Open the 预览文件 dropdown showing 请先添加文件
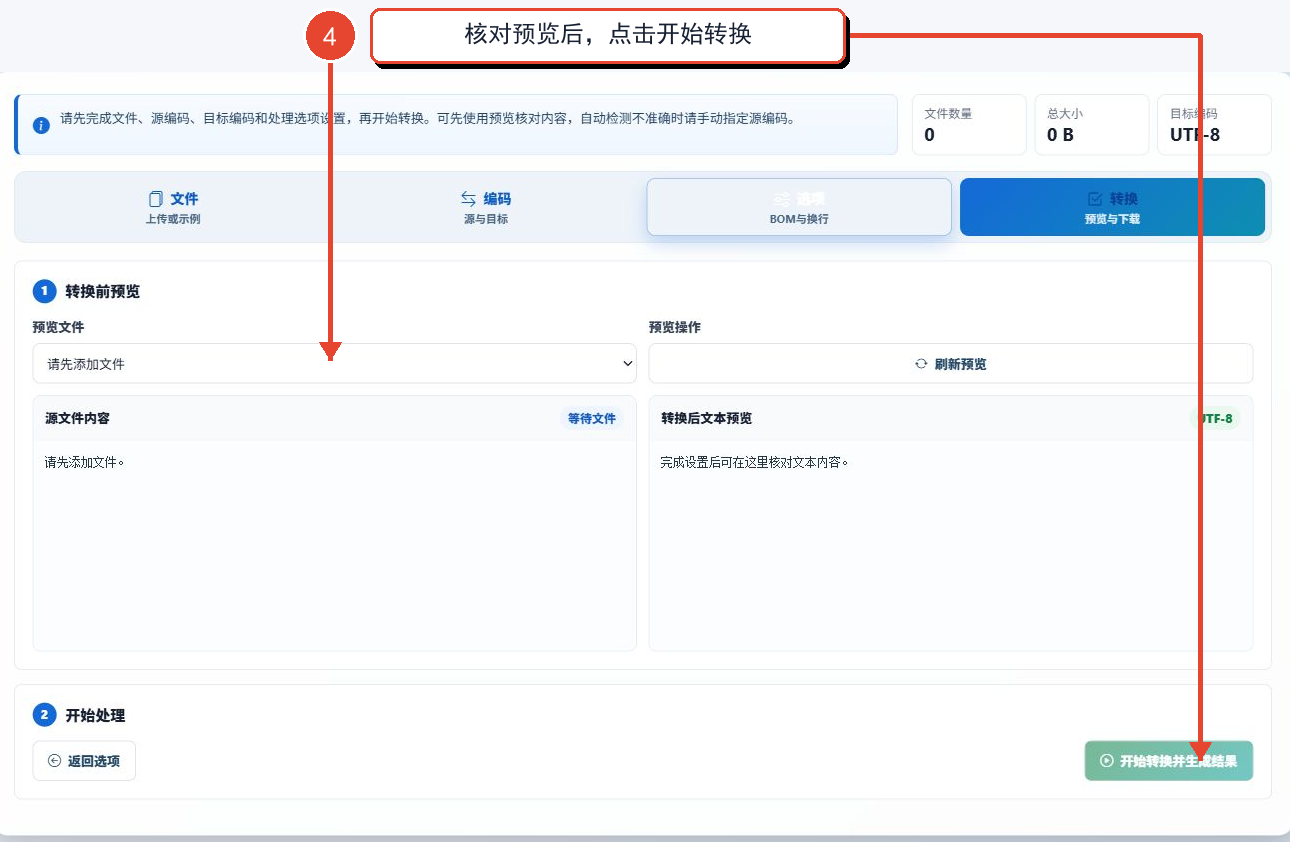 coord(334,363)
